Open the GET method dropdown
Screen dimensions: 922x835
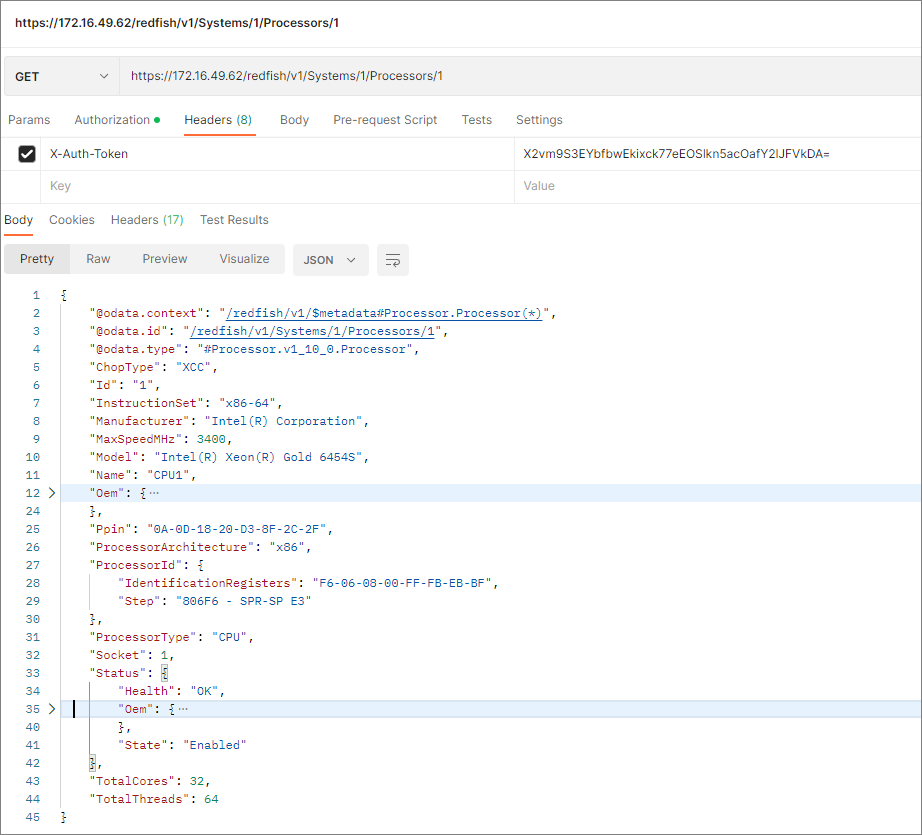pyautogui.click(x=62, y=76)
